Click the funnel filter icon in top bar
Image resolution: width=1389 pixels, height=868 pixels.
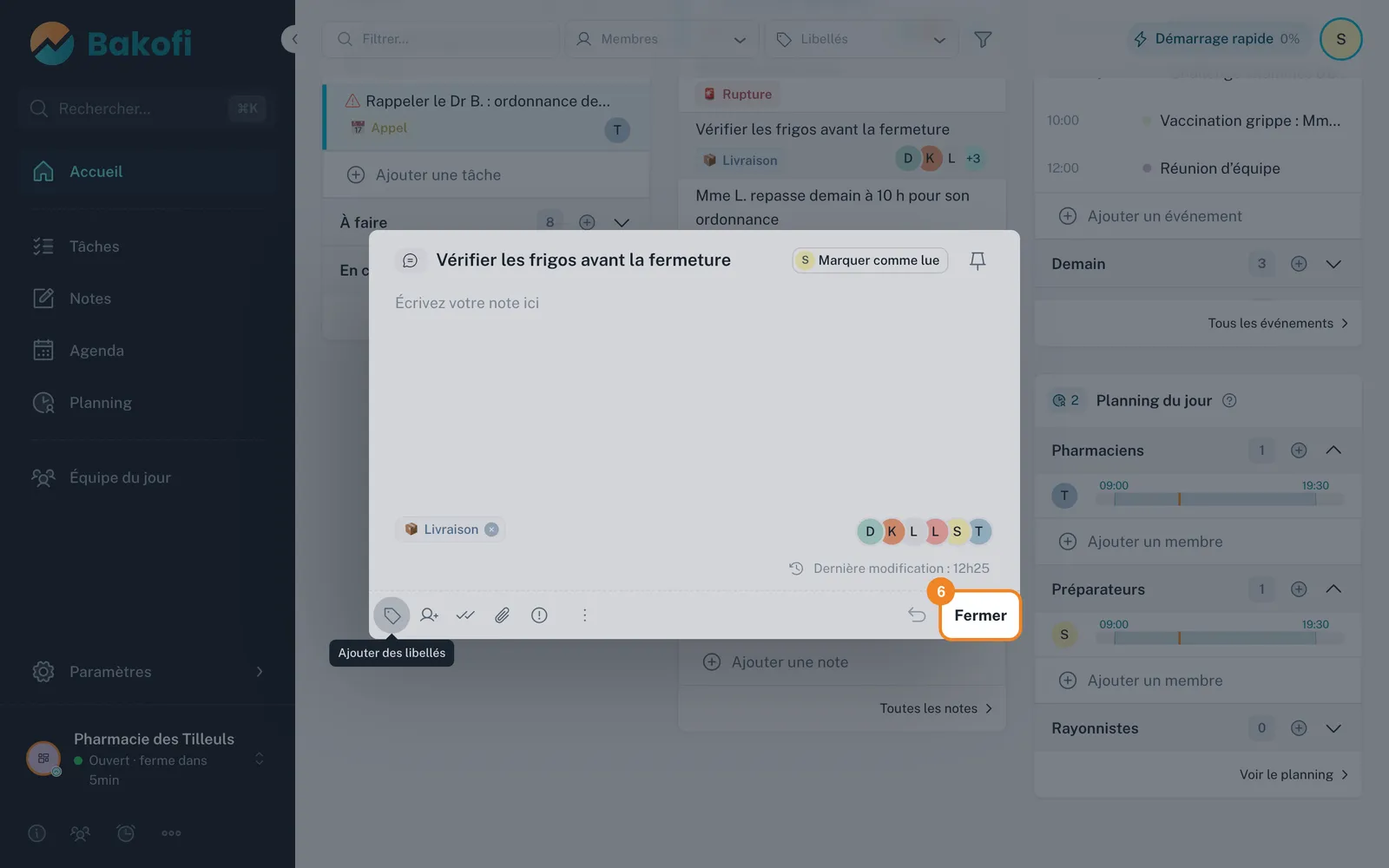[983, 39]
